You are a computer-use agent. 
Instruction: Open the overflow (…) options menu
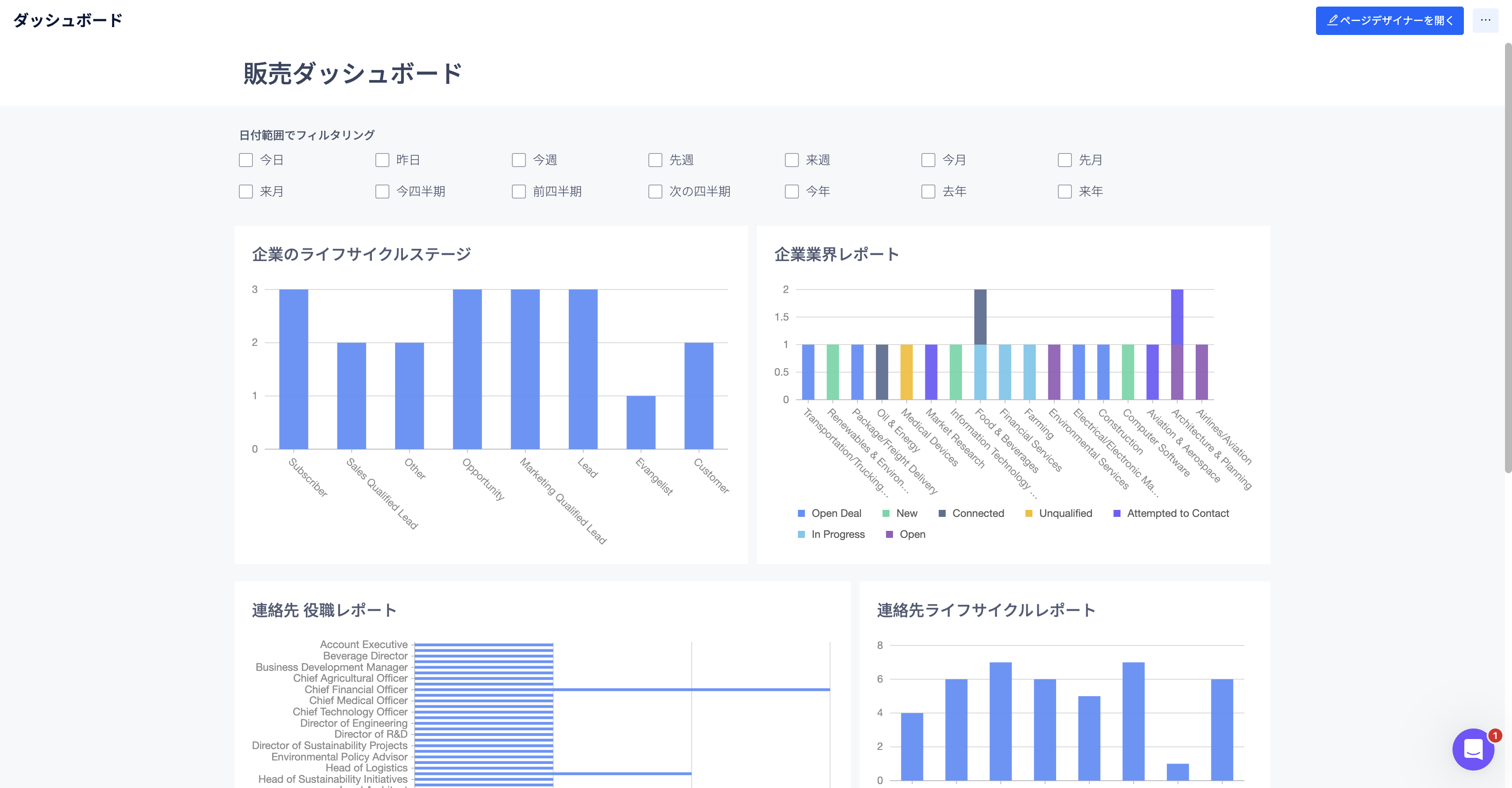(x=1486, y=20)
